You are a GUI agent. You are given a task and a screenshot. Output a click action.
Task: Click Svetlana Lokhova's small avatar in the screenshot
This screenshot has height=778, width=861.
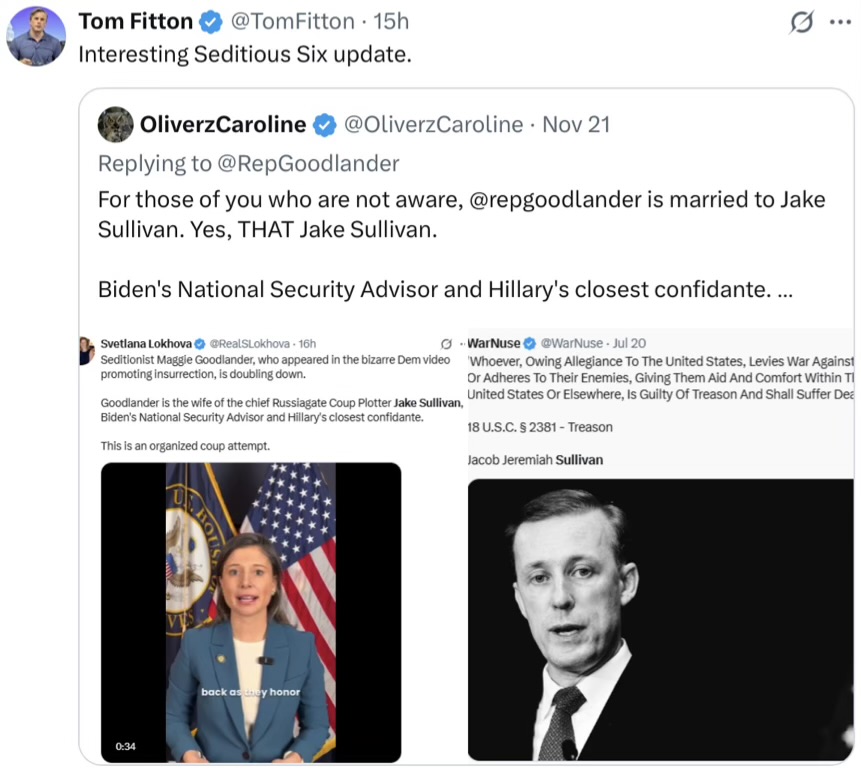pyautogui.click(x=87, y=349)
